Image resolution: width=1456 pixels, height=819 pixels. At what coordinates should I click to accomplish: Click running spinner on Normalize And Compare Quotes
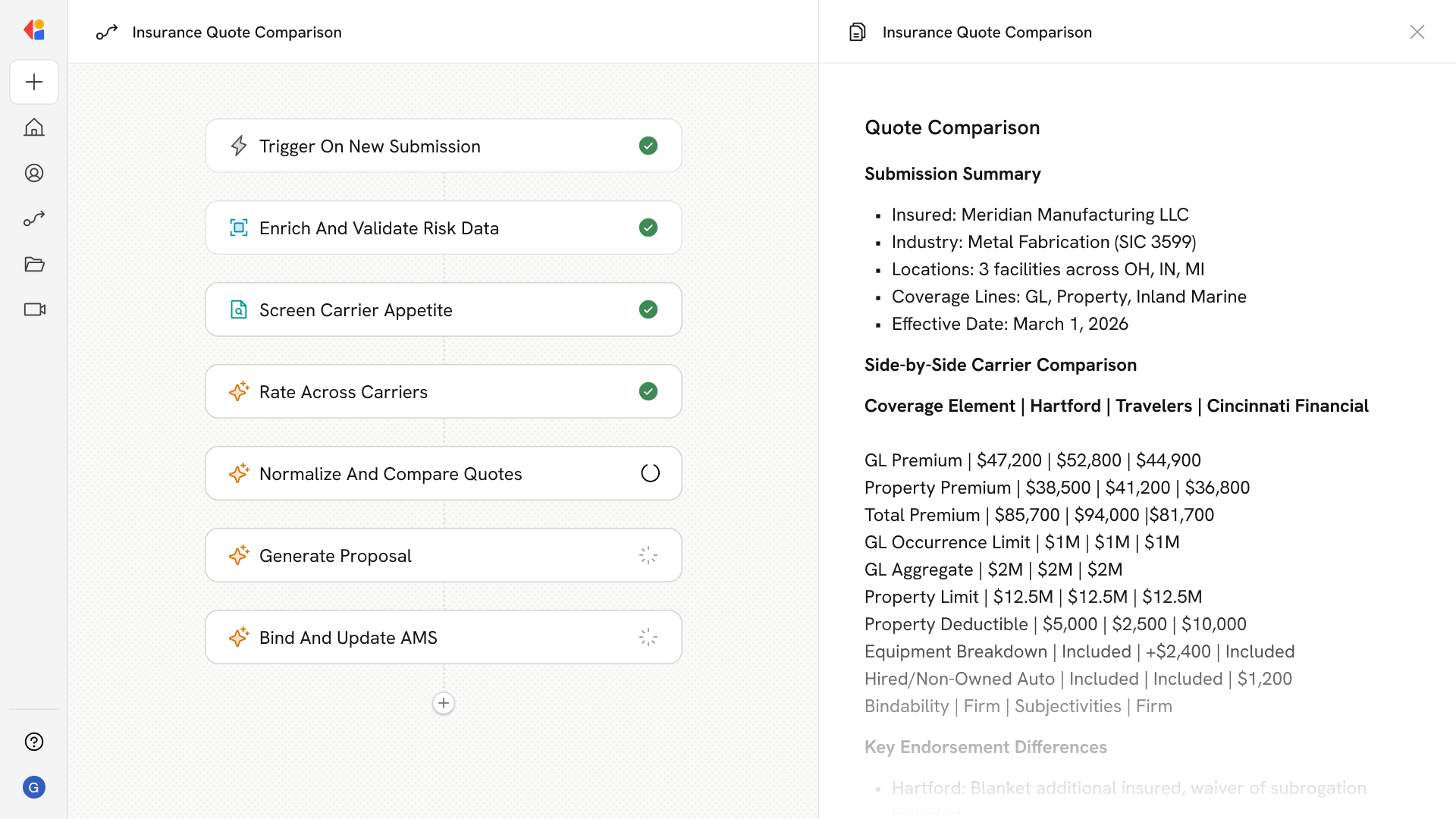coord(650,473)
